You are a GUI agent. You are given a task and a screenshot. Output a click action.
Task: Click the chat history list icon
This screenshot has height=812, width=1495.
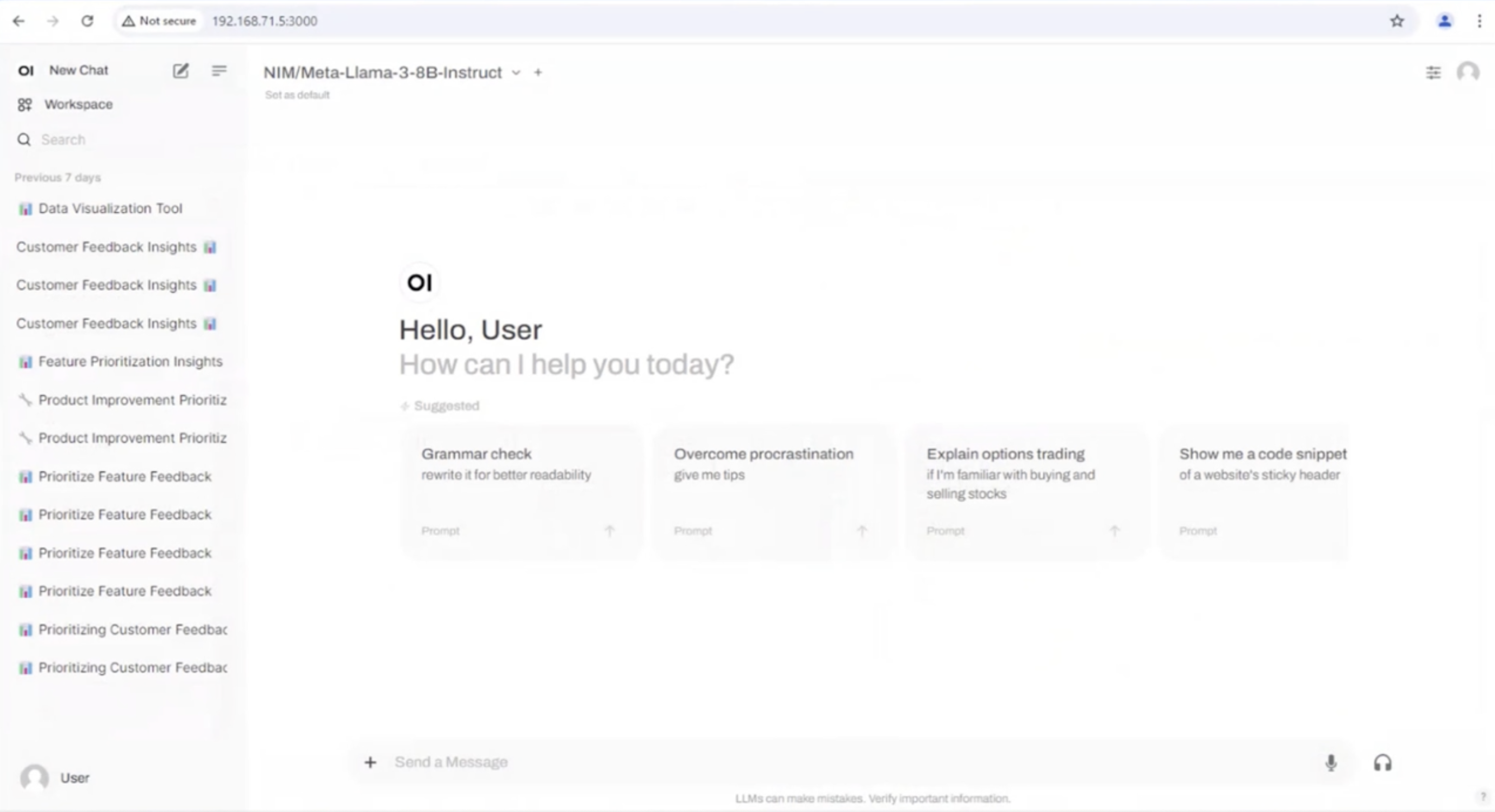219,70
